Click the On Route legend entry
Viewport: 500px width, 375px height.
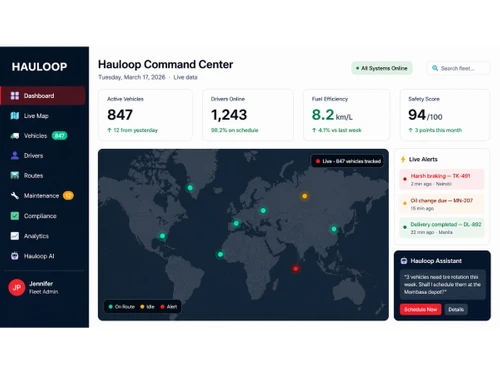tap(122, 307)
